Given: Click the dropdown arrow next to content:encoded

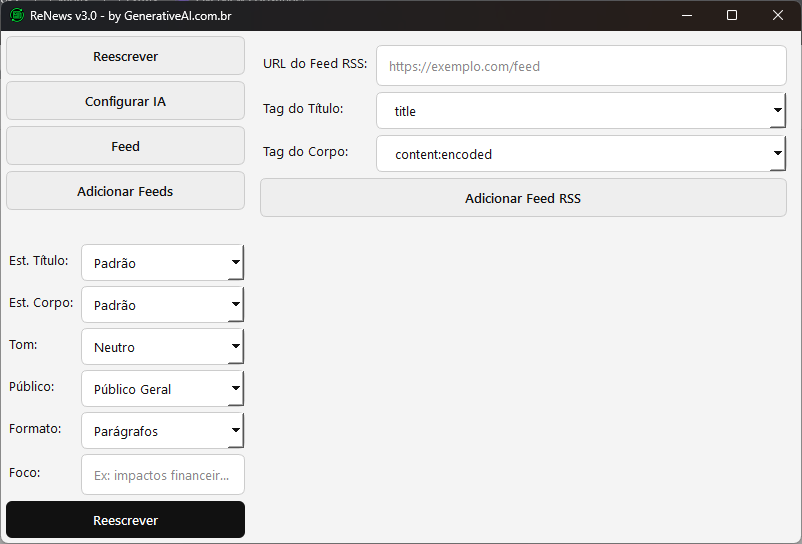Looking at the screenshot, I should tap(777, 154).
